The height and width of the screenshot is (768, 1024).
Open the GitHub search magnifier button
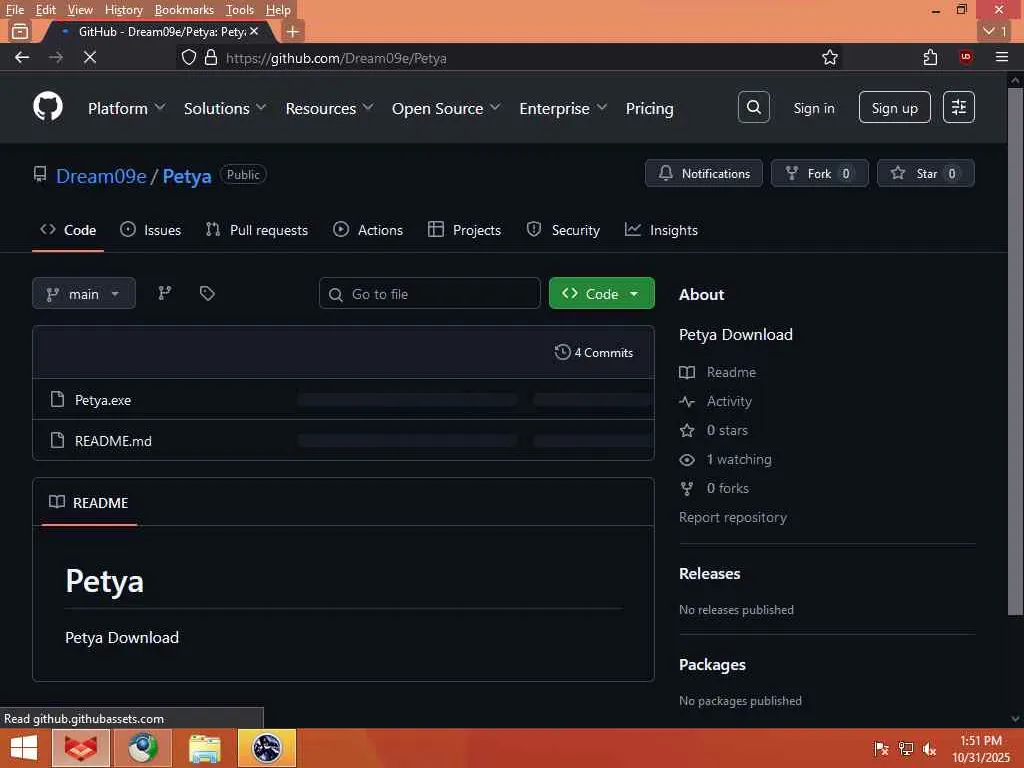754,107
